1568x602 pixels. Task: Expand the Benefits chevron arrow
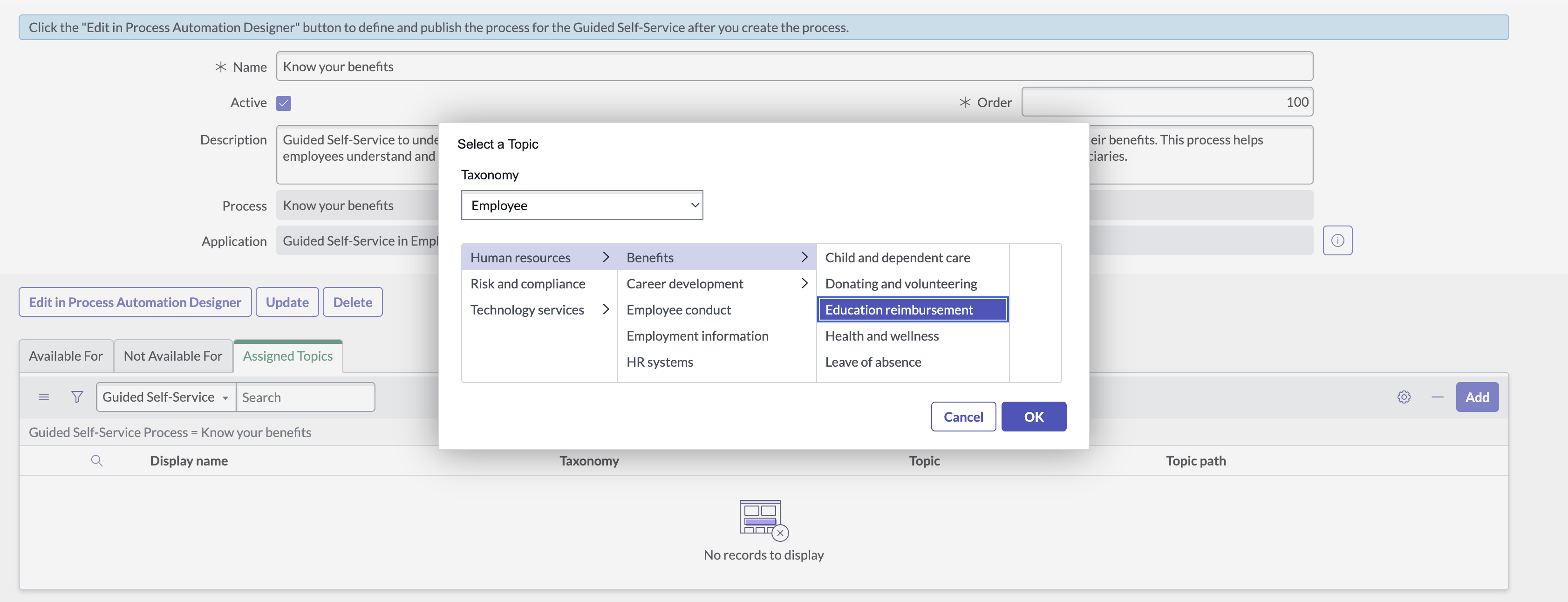pos(804,258)
